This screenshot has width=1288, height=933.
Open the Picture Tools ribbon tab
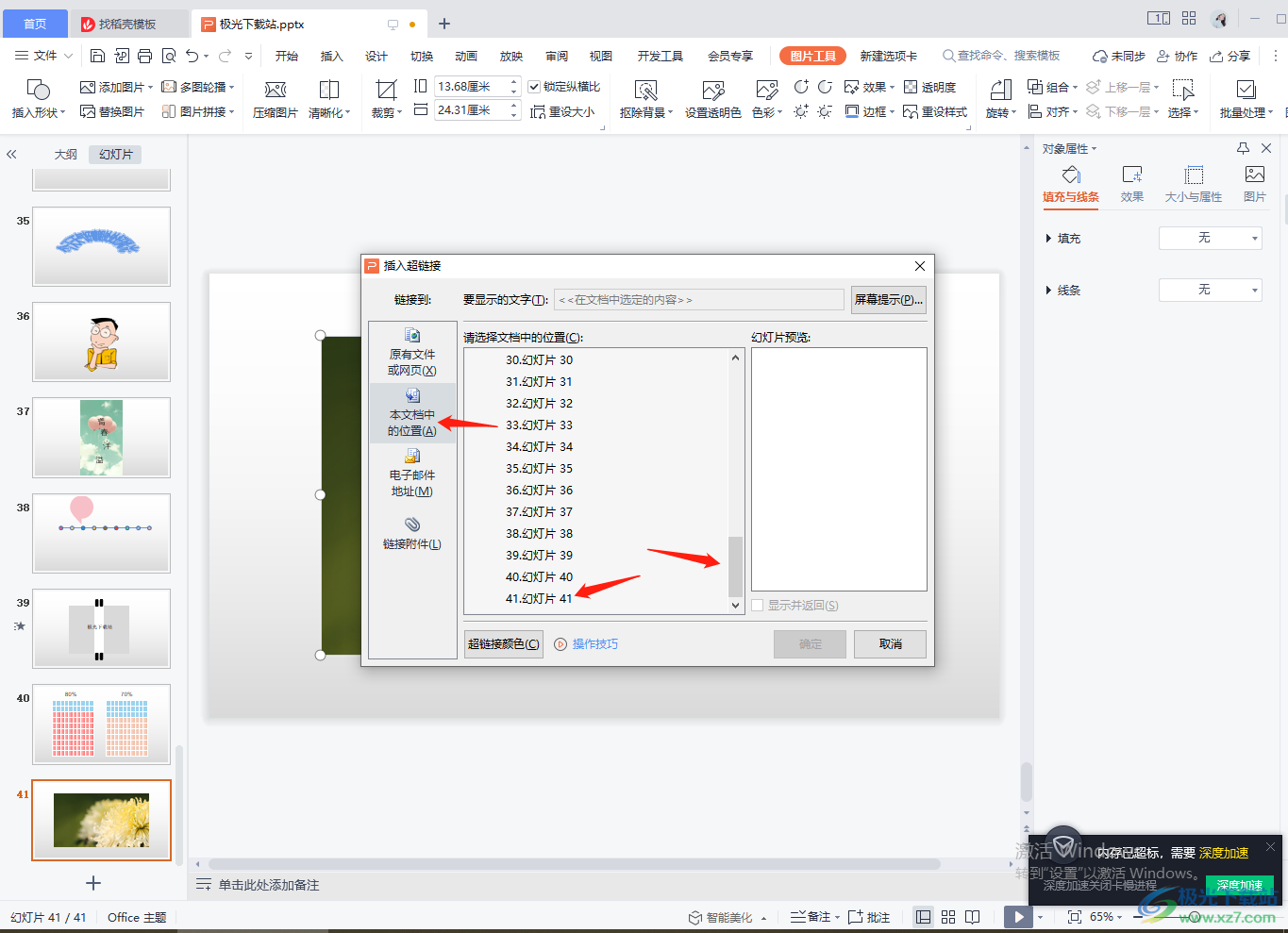(812, 56)
